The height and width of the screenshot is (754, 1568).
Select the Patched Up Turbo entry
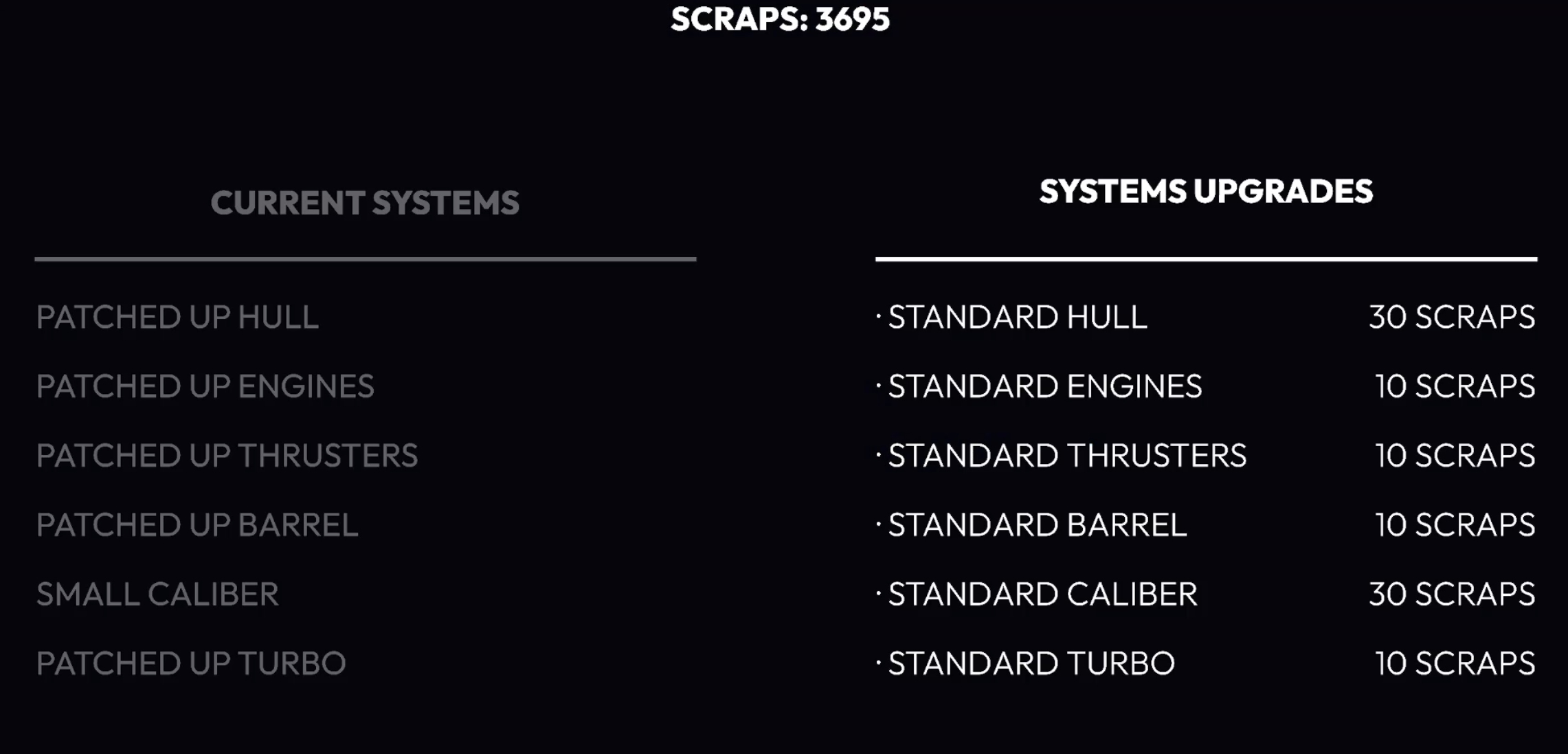[191, 664]
